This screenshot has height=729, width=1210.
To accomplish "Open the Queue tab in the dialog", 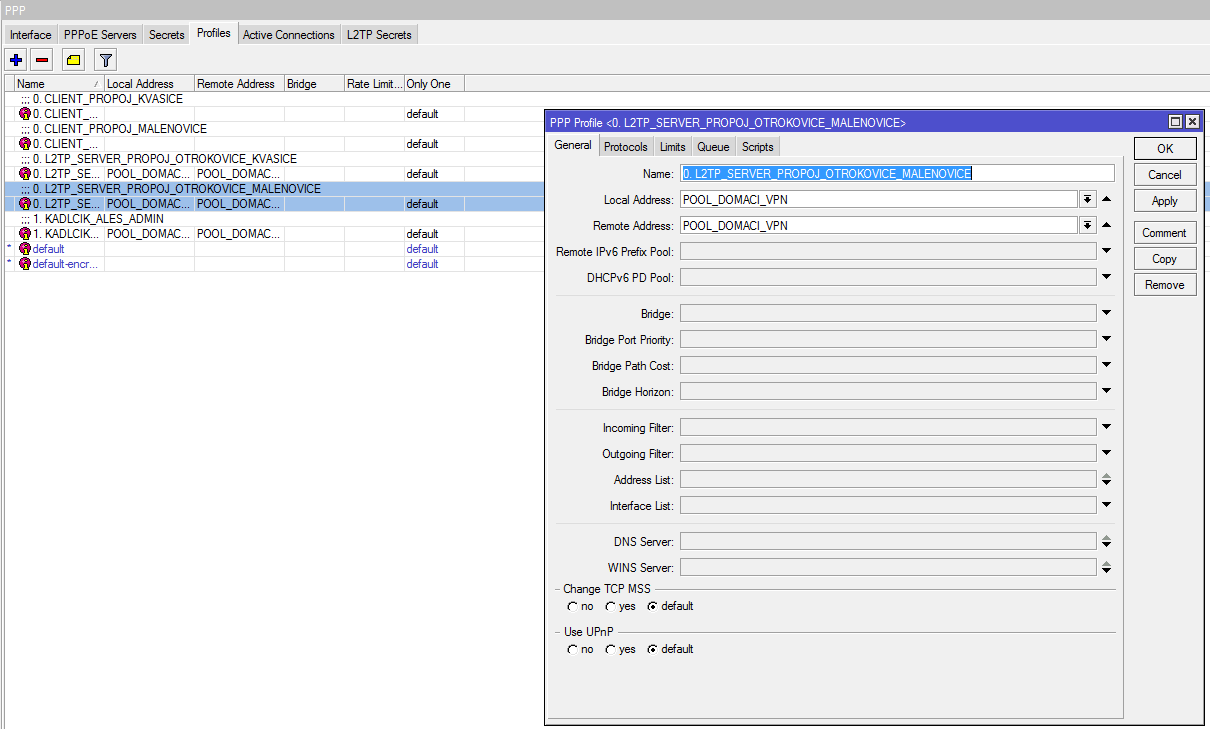I will tap(713, 147).
